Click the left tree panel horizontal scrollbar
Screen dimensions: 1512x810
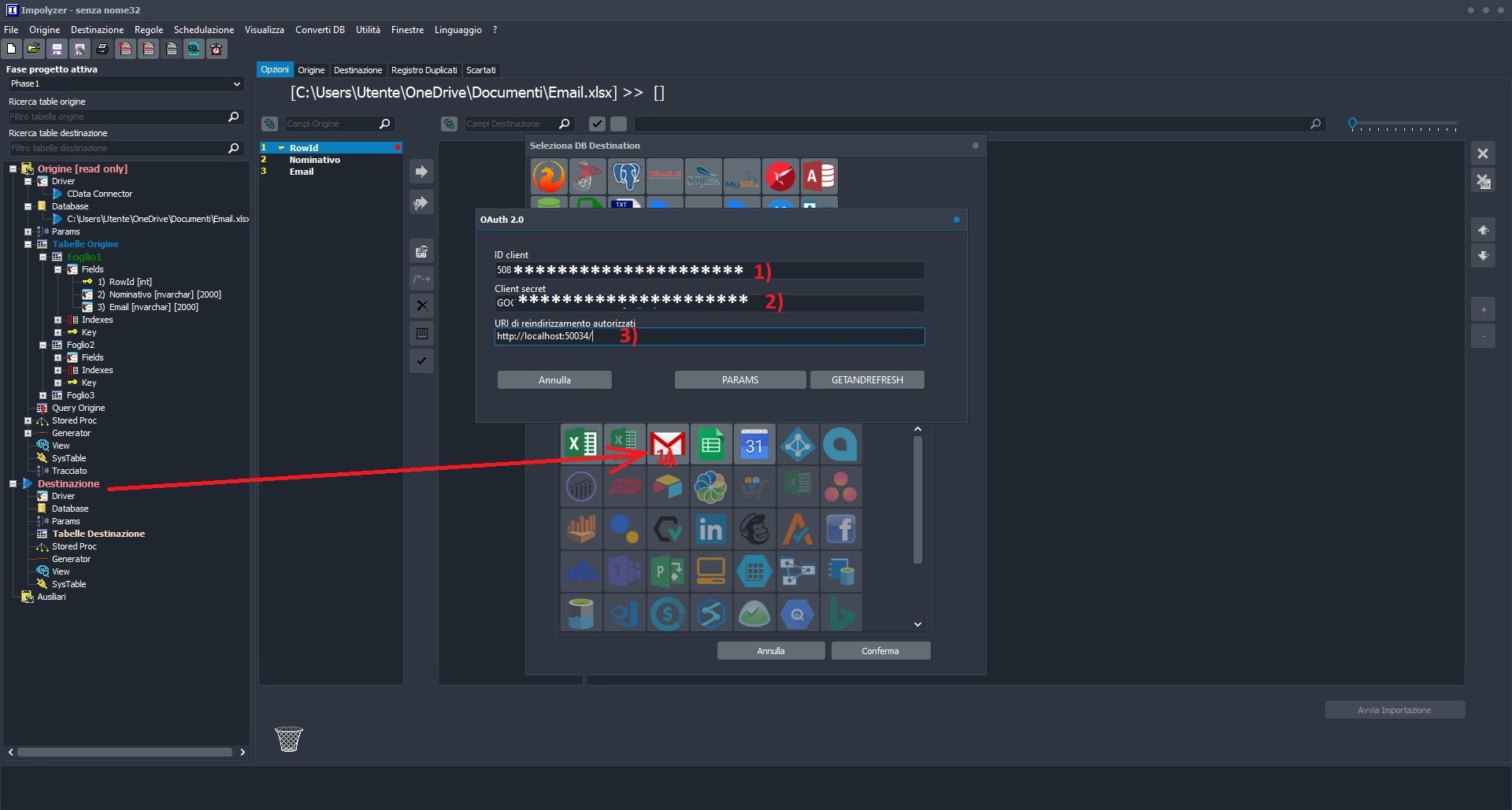tap(124, 753)
